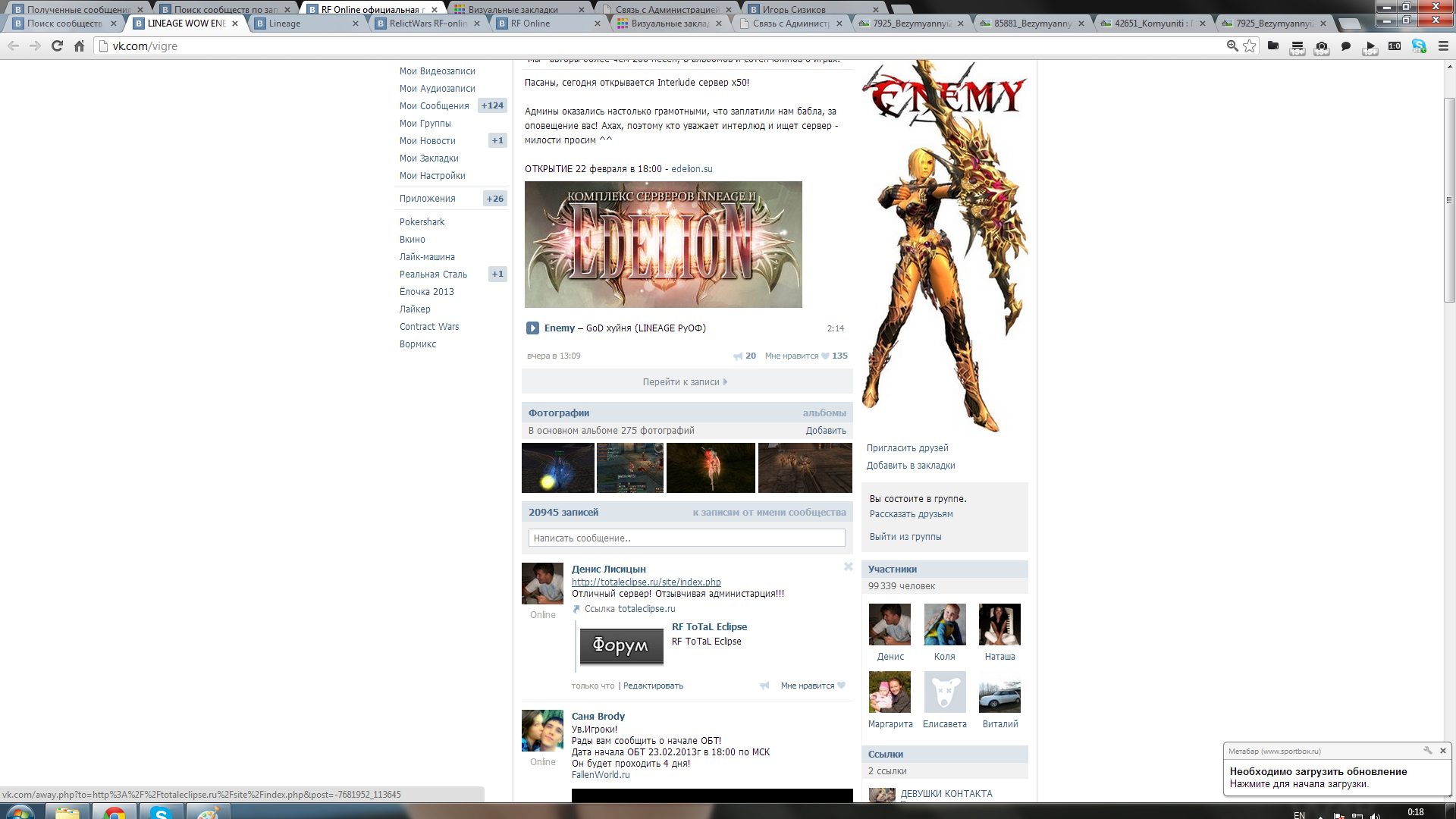Screen dimensions: 1456x819
Task: Open Skype from the taskbar
Action: [161, 812]
